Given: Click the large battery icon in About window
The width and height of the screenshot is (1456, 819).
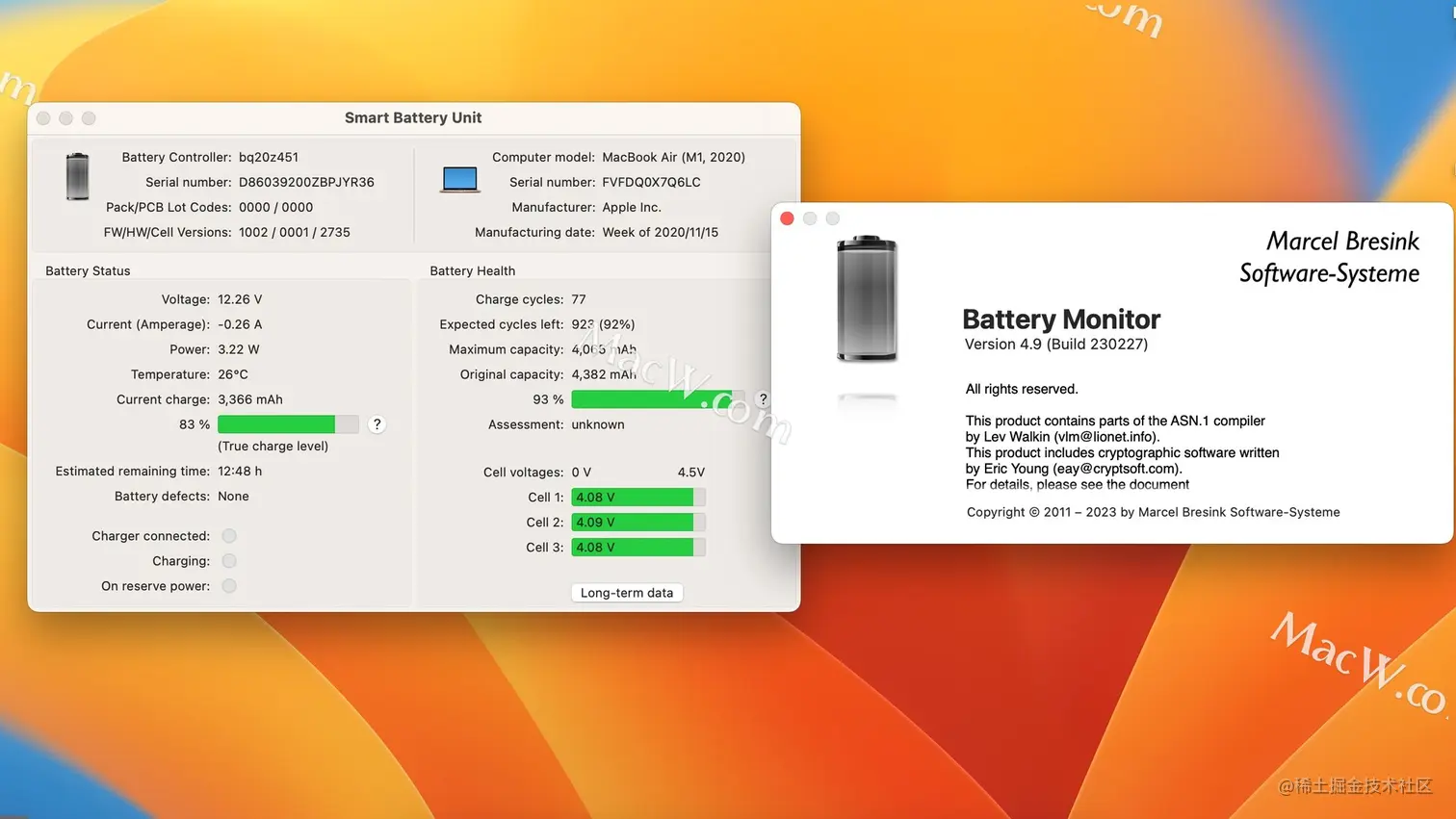Looking at the screenshot, I should click(867, 299).
